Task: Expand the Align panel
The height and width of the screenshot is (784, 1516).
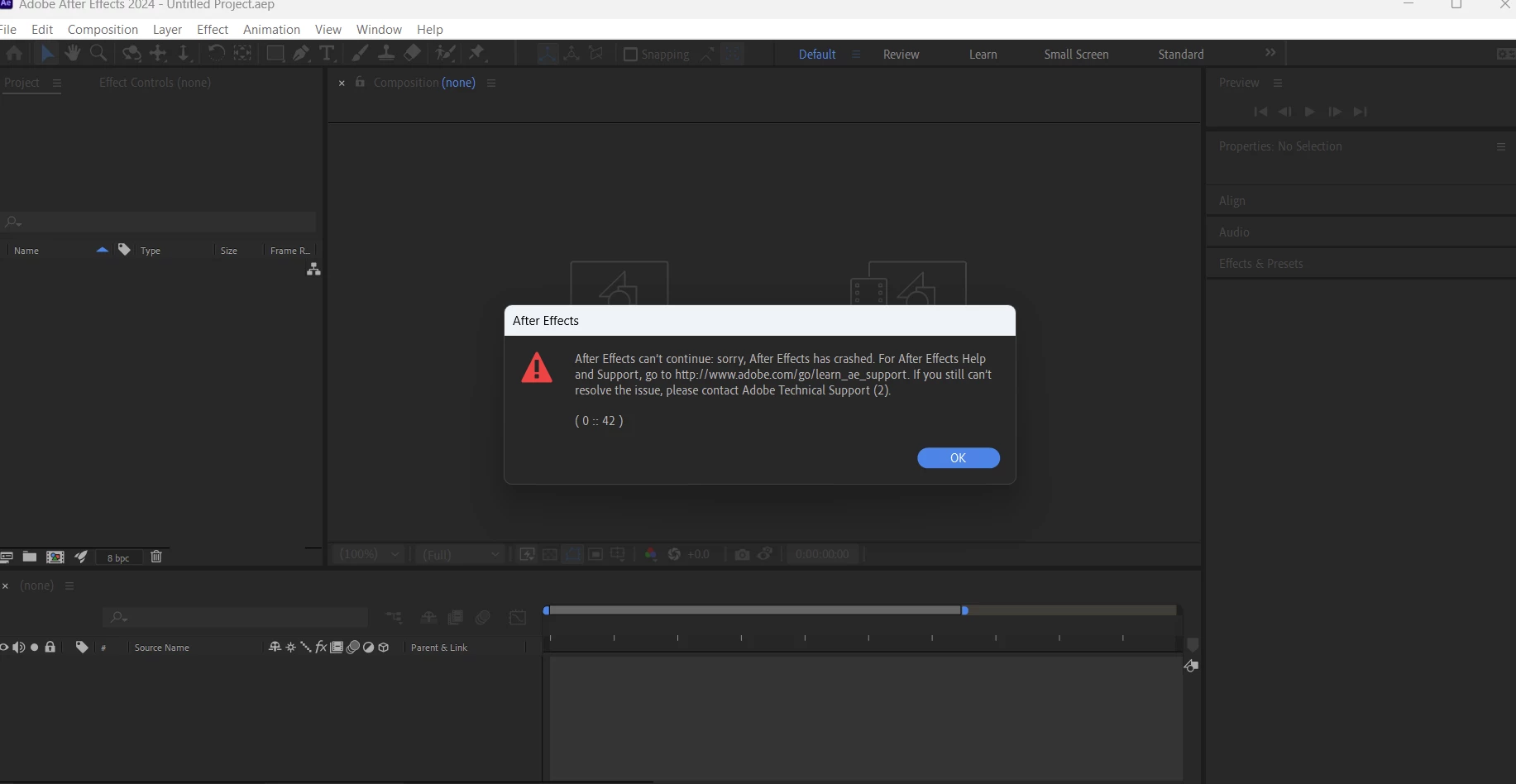Action: (x=1231, y=200)
